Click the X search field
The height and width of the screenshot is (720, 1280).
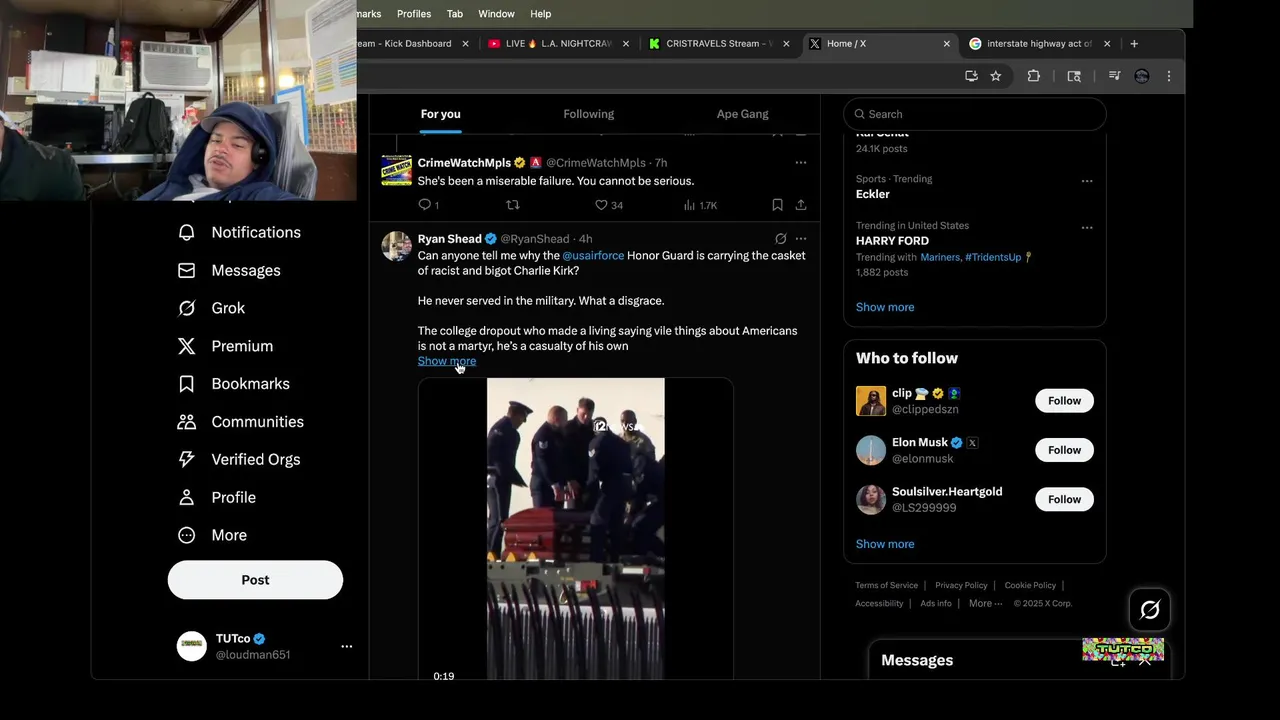coord(975,114)
